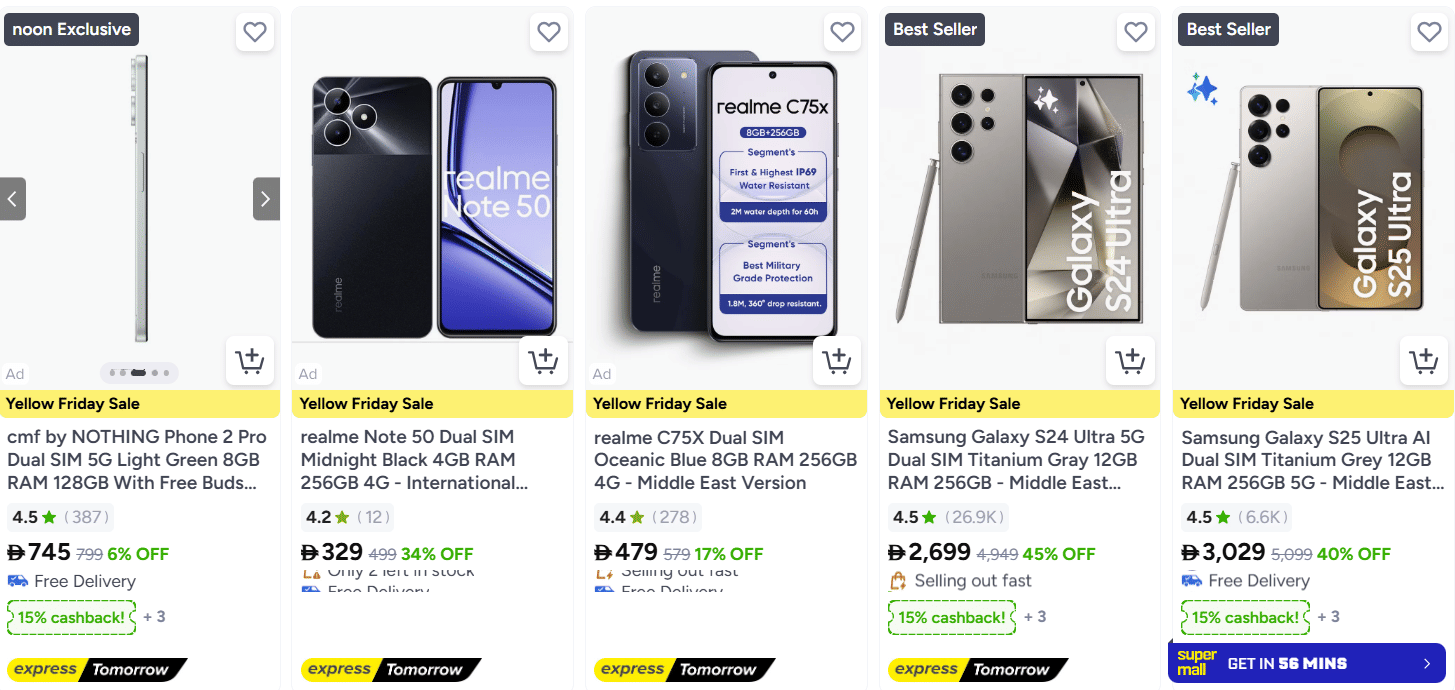Open the realme Note 50 product image
Image resolution: width=1455 pixels, height=690 pixels.
click(x=433, y=207)
